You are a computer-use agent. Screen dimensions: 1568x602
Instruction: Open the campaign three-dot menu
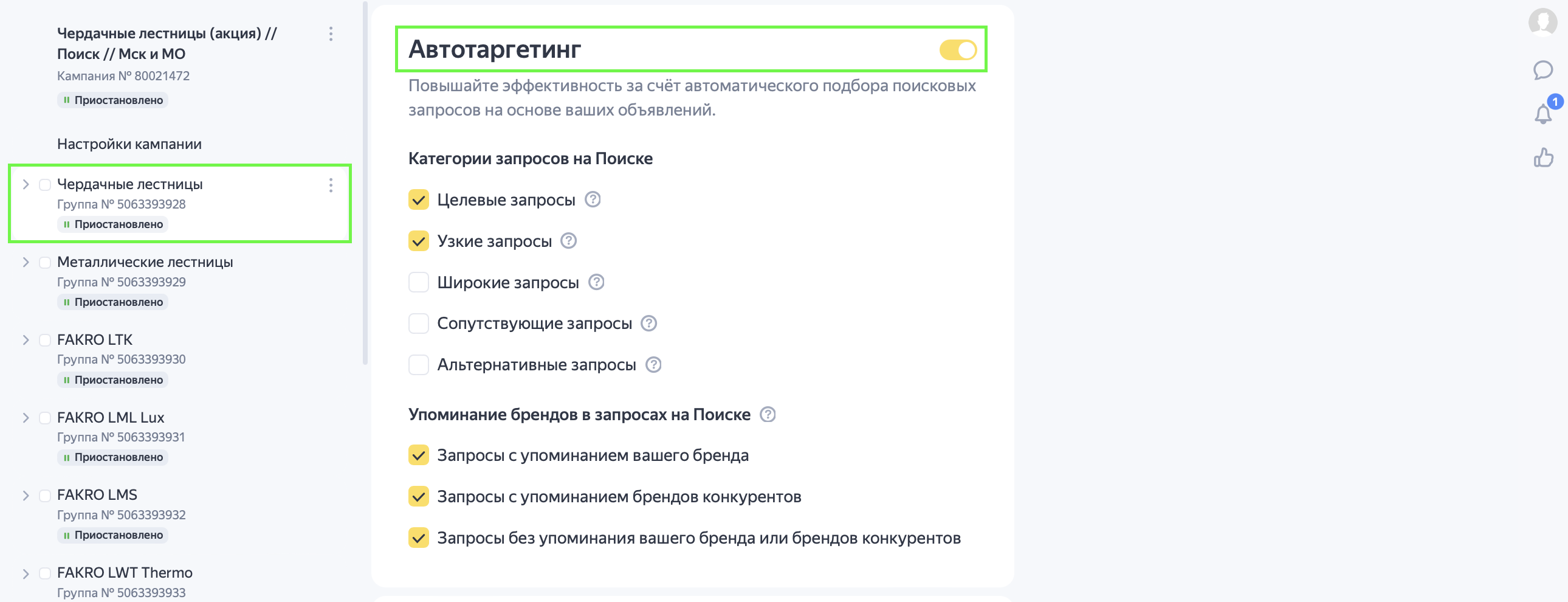coord(331,34)
